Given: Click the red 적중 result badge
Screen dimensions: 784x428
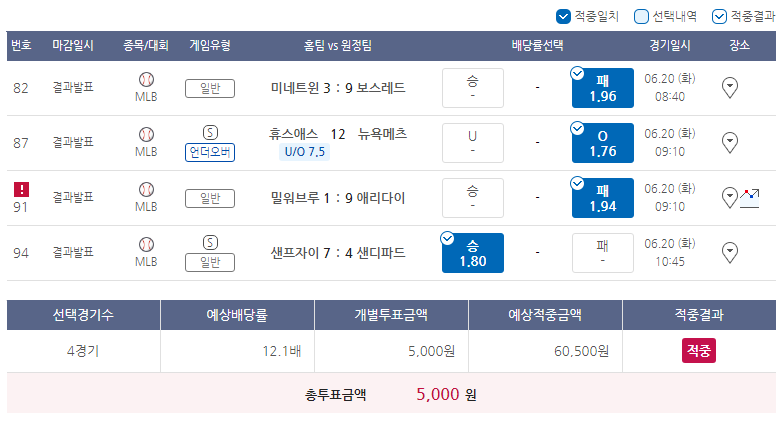Looking at the screenshot, I should tap(698, 350).
